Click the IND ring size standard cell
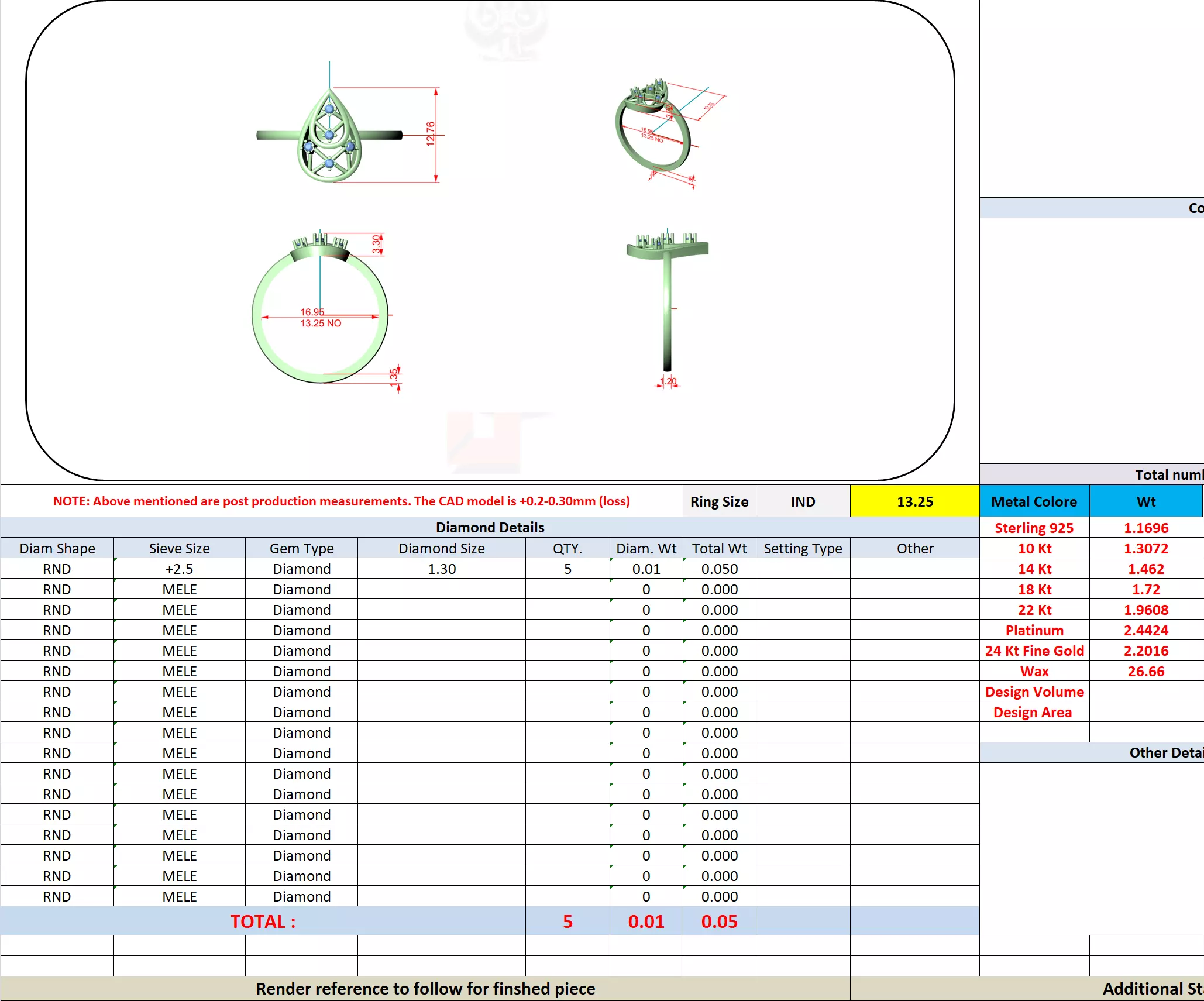The width and height of the screenshot is (1204, 1001). point(803,501)
